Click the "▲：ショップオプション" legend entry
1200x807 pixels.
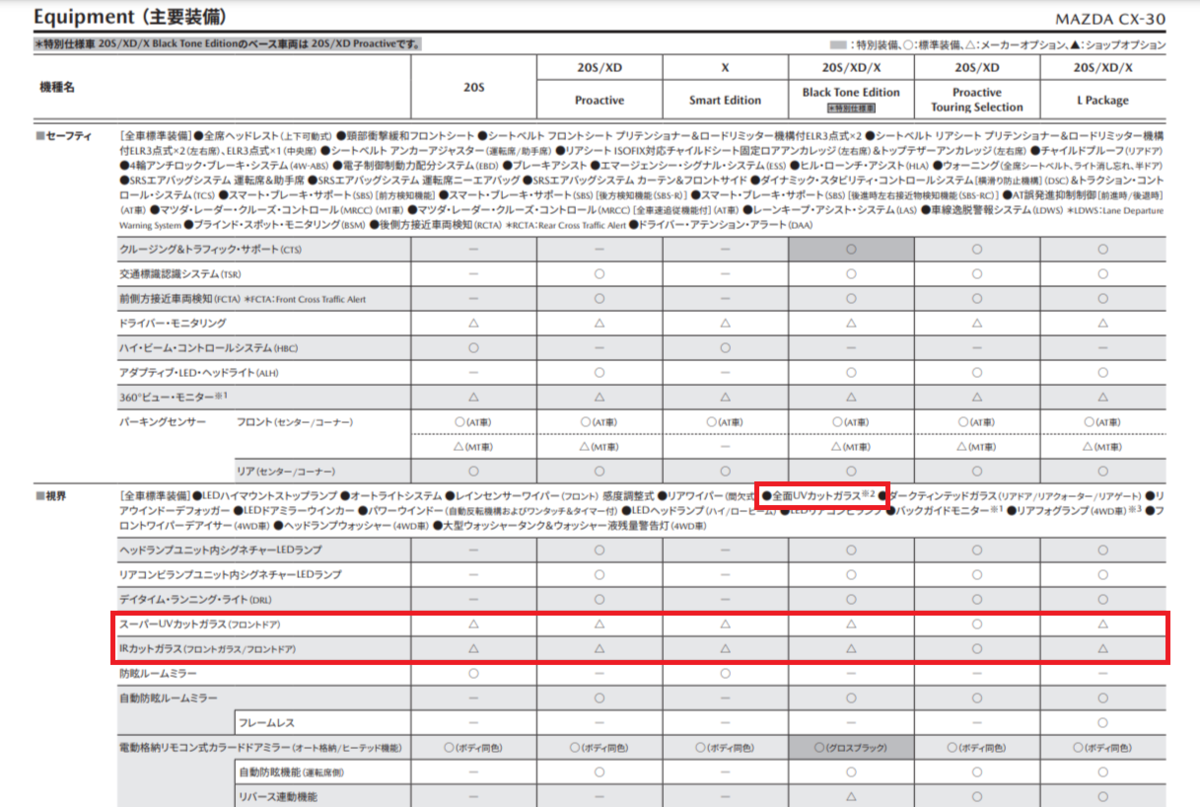pyautogui.click(x=1116, y=45)
